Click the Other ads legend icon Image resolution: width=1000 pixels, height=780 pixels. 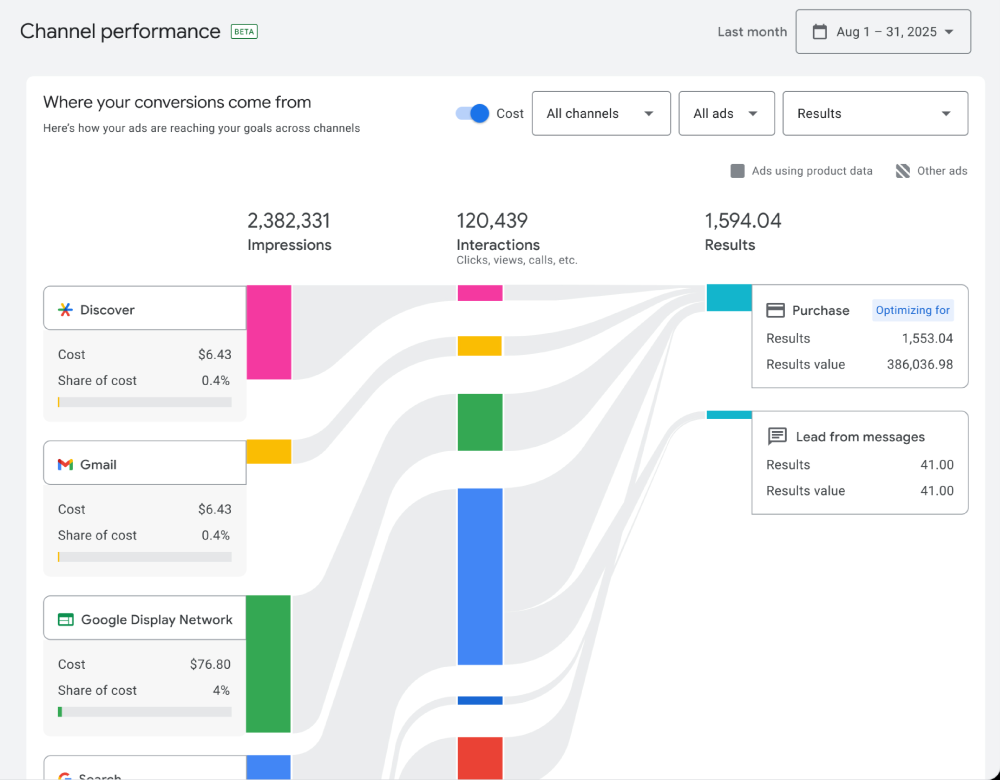tap(901, 170)
